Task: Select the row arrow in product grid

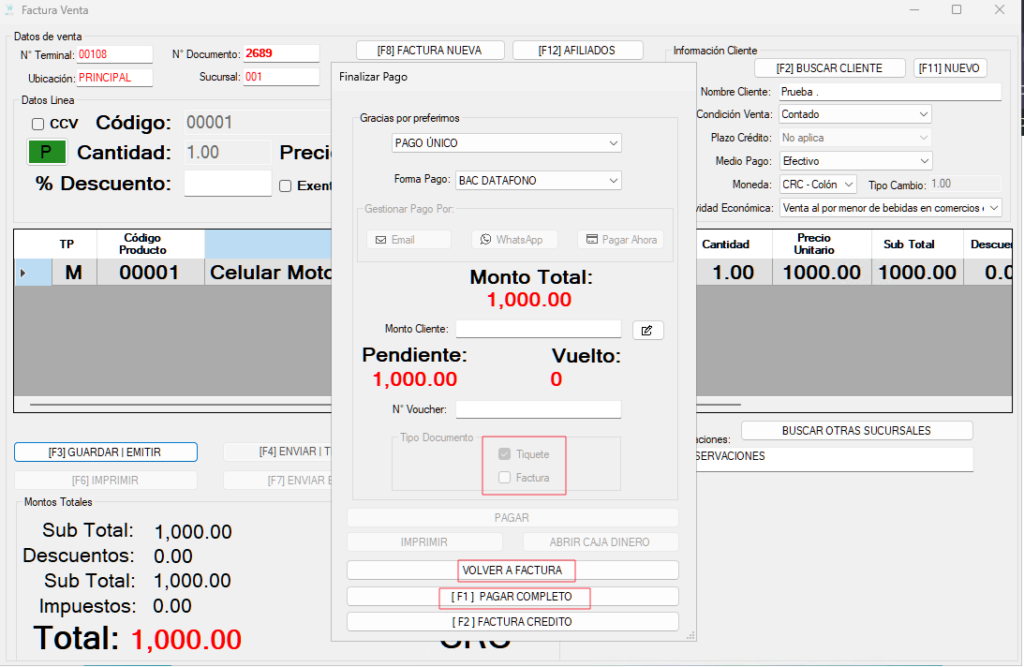Action: [x=23, y=273]
